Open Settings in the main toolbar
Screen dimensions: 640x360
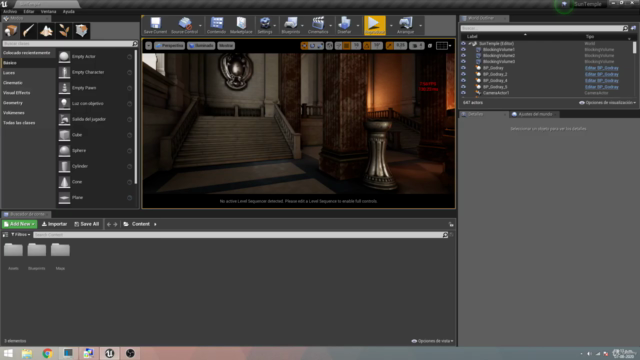[x=265, y=25]
